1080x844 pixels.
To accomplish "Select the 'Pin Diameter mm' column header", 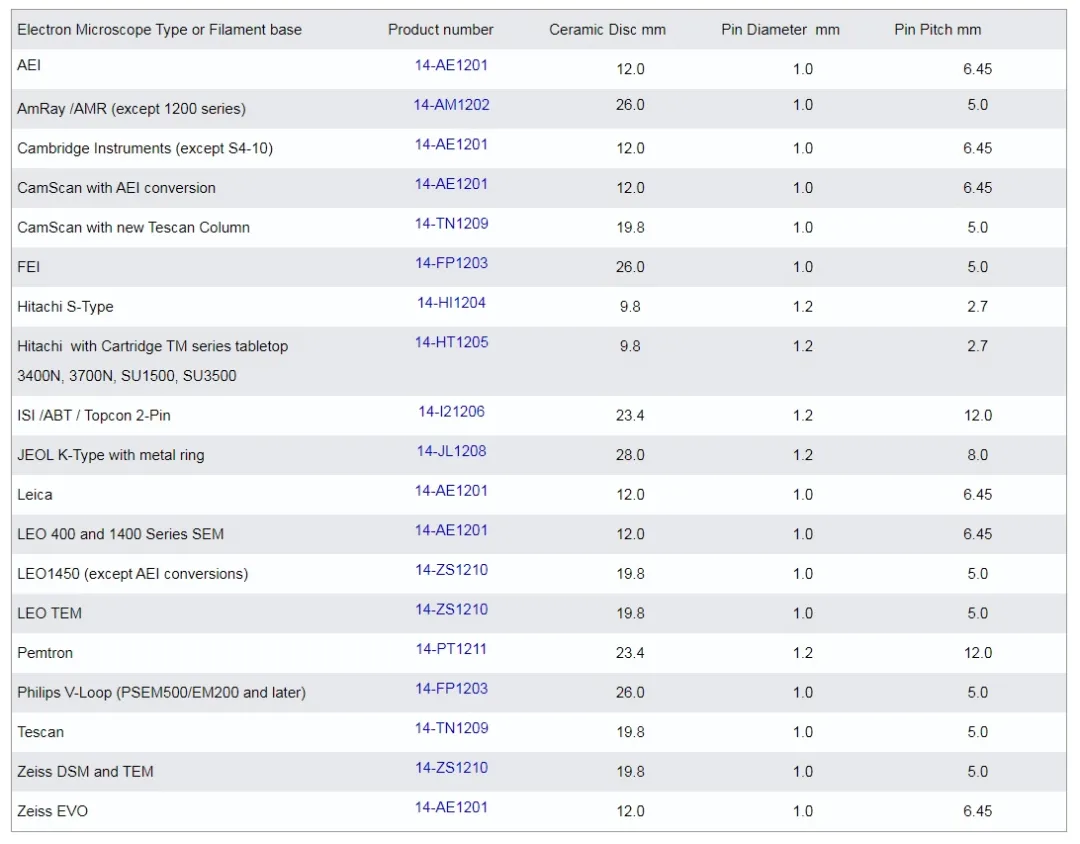I will tap(780, 30).
